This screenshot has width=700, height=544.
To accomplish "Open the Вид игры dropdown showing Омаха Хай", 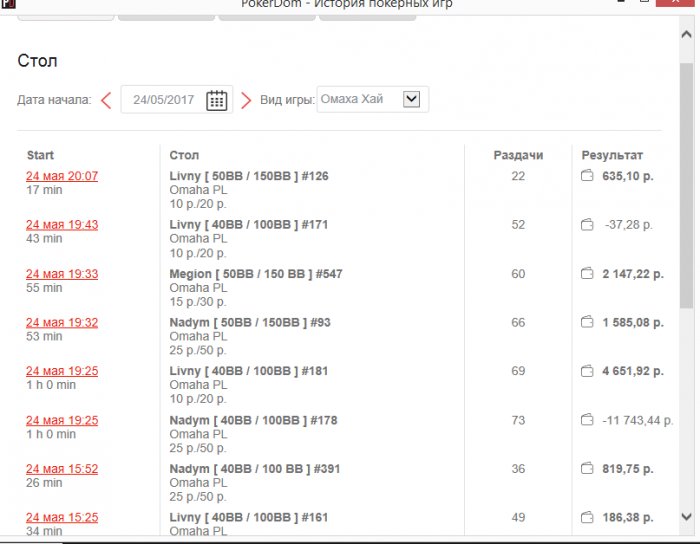I will (373, 99).
